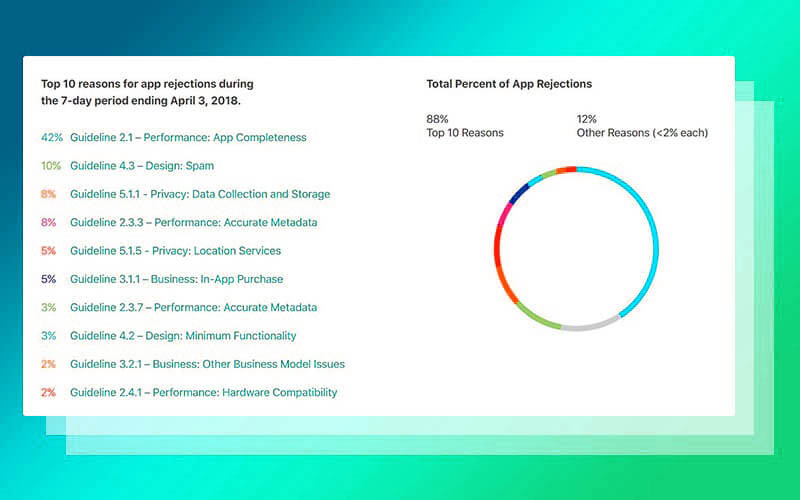Click the 2% value beside Guideline 2.4.1

tap(48, 392)
